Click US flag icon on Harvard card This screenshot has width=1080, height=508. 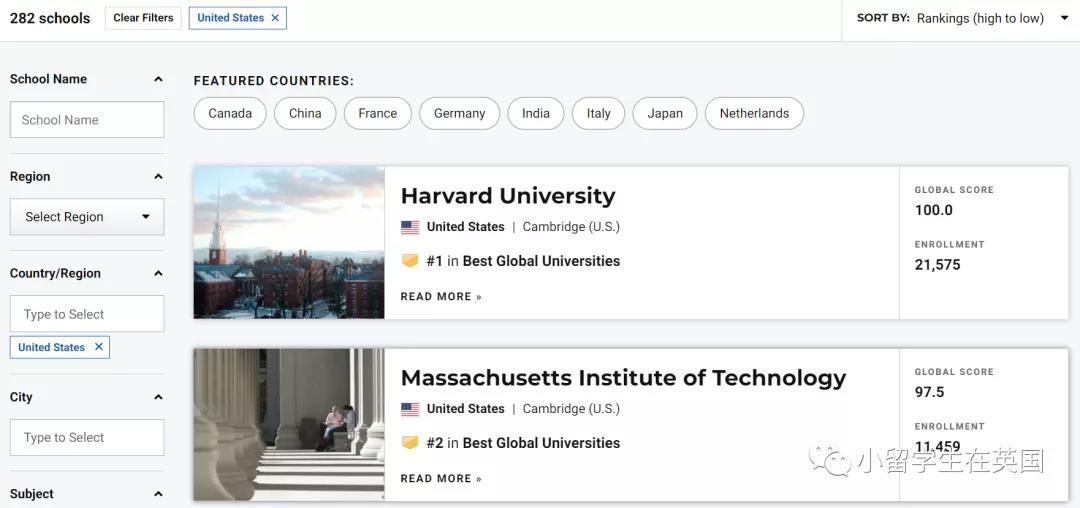pyautogui.click(x=410, y=227)
